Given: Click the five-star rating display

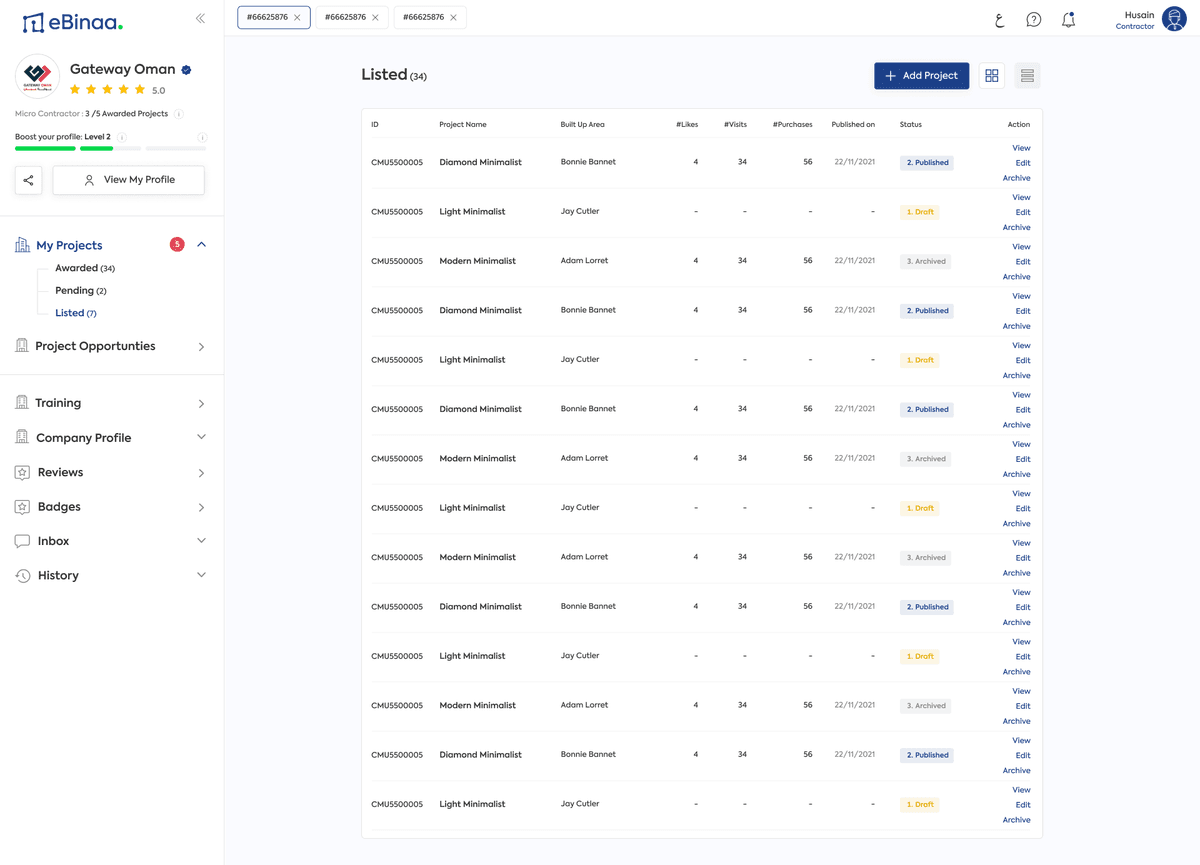Looking at the screenshot, I should pyautogui.click(x=107, y=90).
